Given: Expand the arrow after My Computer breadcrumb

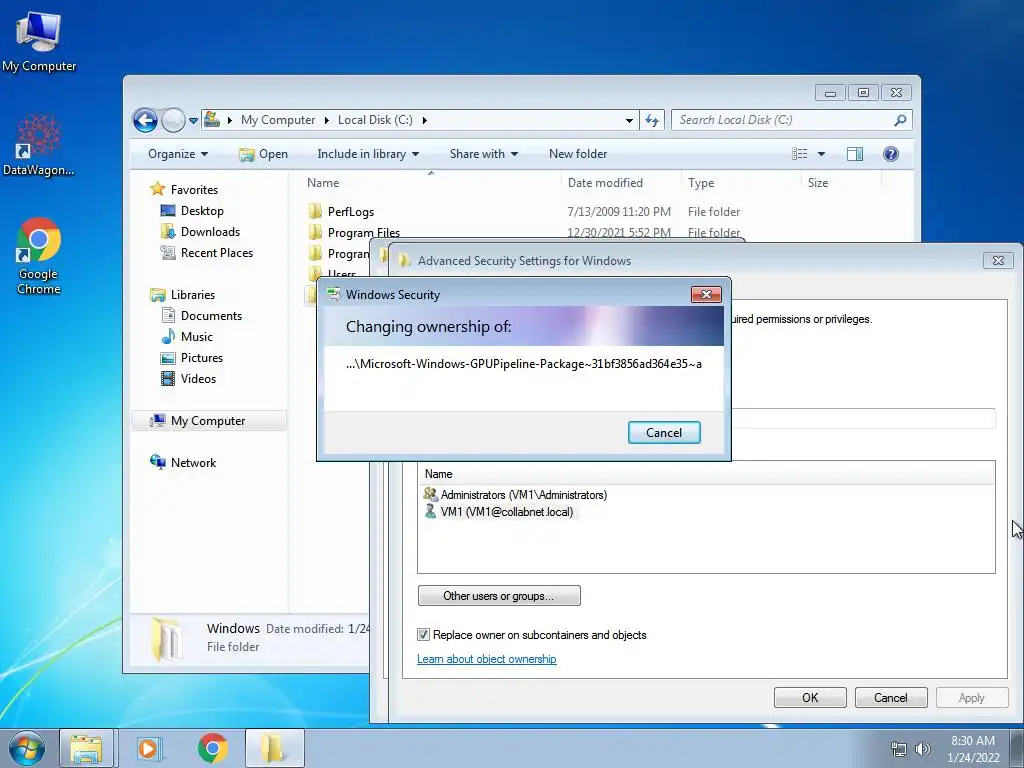Looking at the screenshot, I should tap(327, 120).
